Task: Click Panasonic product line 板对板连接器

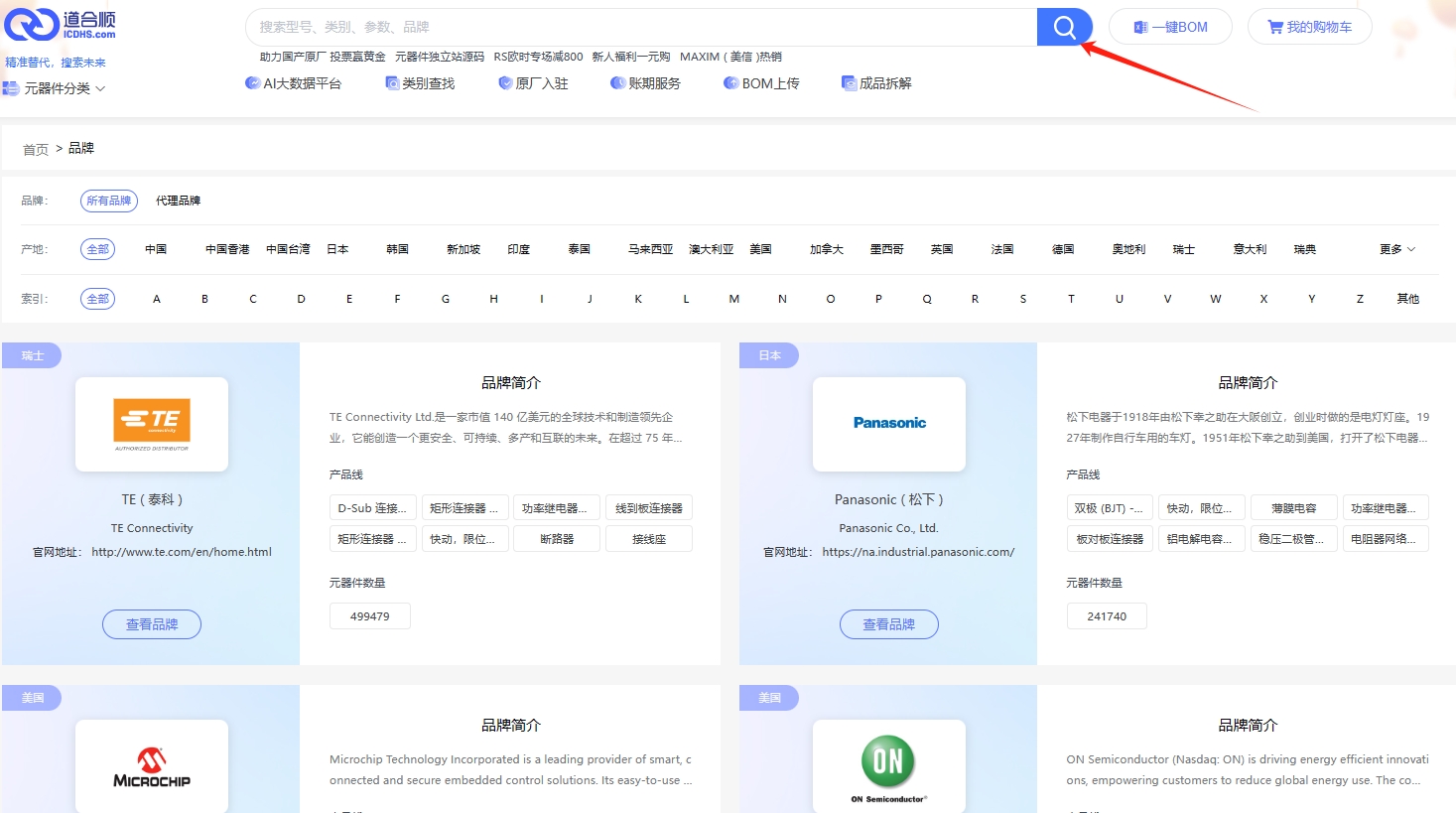Action: click(1110, 539)
